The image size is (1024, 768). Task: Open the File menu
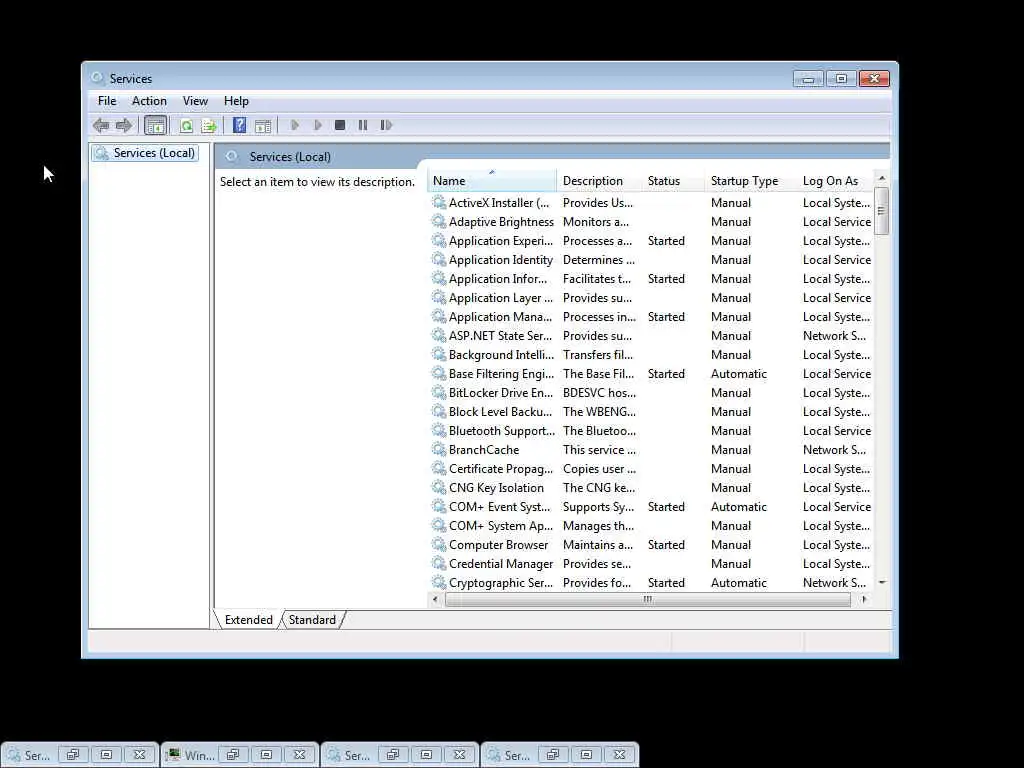107,101
